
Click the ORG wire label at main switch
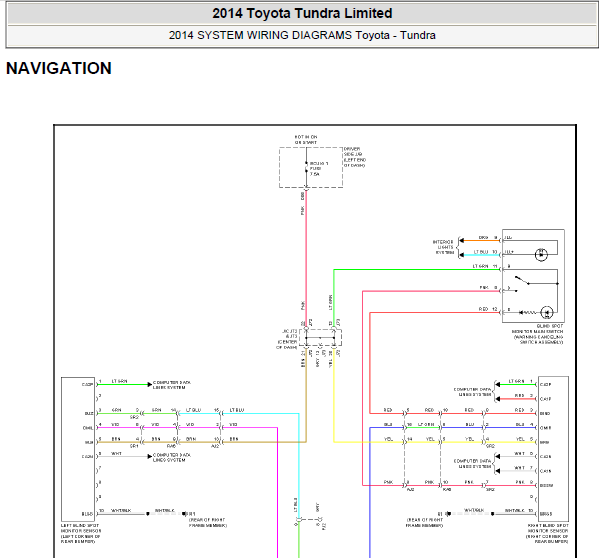coord(483,238)
